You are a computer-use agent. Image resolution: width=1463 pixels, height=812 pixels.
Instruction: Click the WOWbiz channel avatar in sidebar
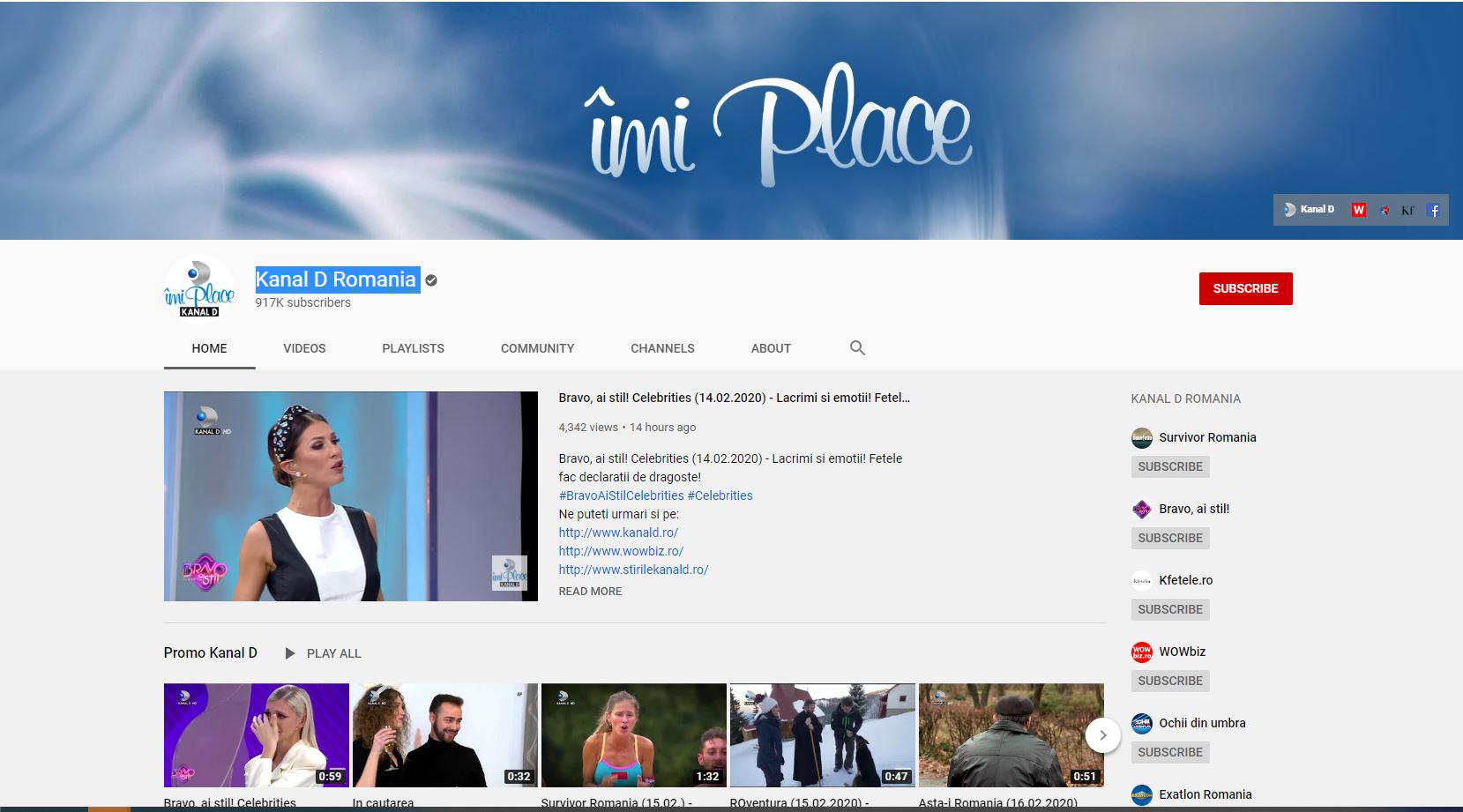[x=1142, y=652]
